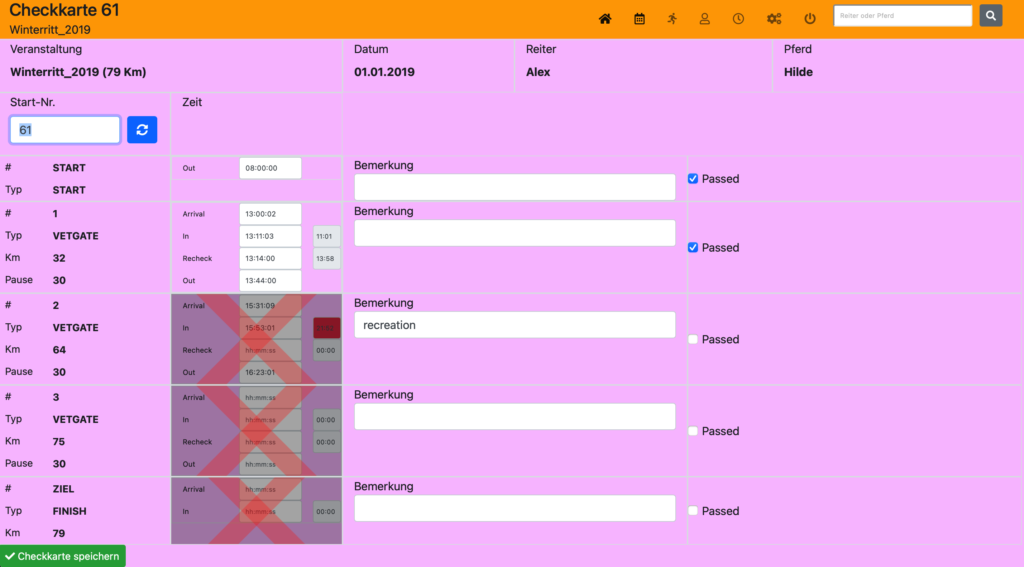Click Vetgate 1 Arrival time 13:00:02
1024x567 pixels.
(x=270, y=214)
